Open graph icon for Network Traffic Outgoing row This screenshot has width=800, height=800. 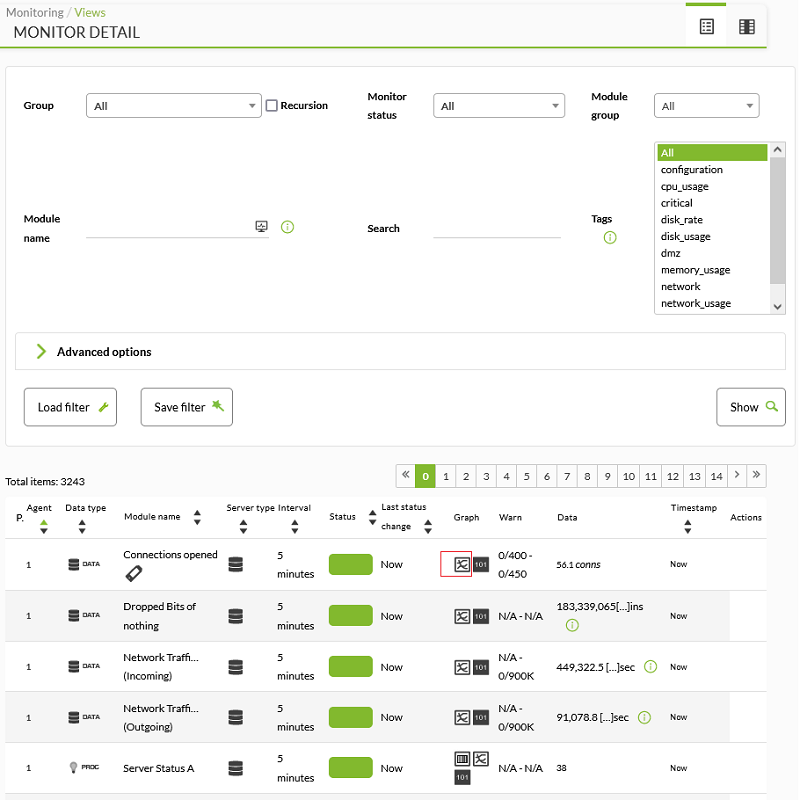point(462,717)
